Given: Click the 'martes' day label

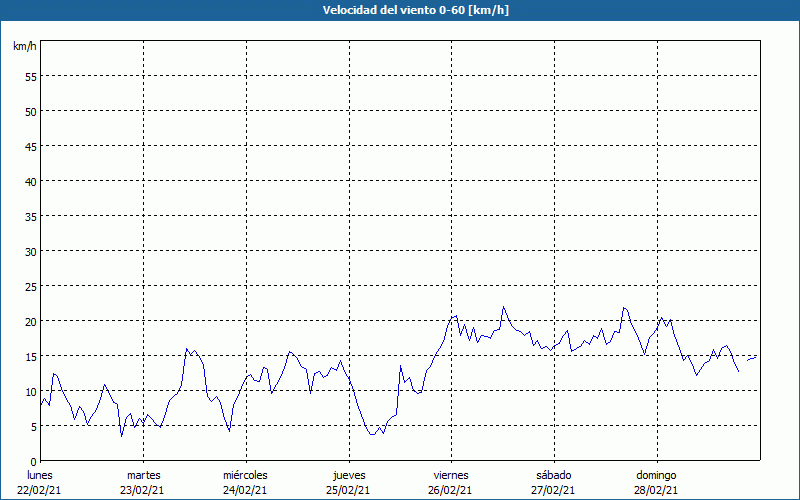Looking at the screenshot, I should pyautogui.click(x=143, y=475).
